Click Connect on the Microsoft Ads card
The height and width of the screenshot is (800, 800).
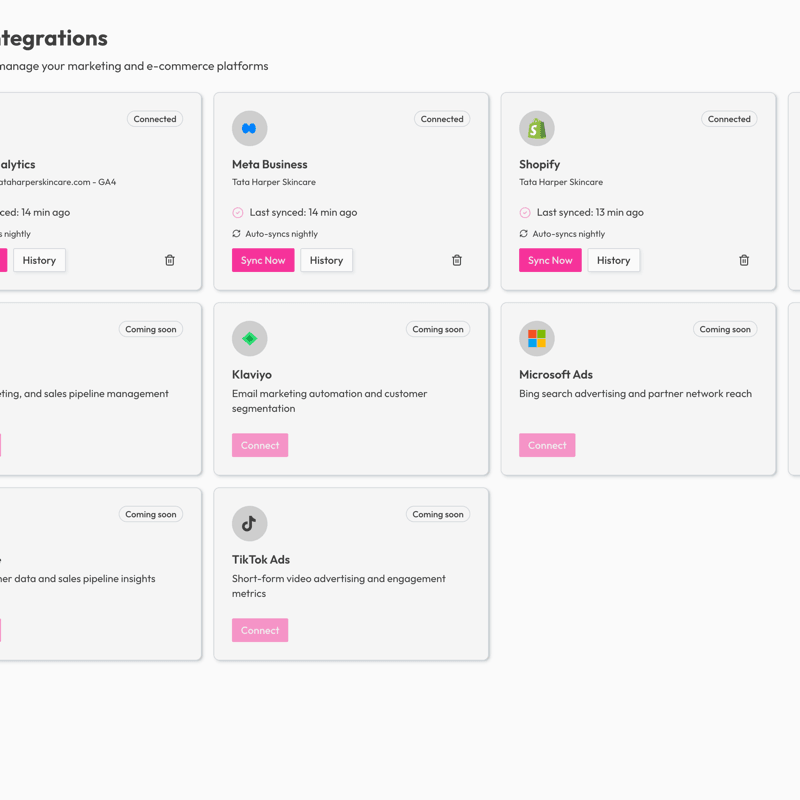pos(547,445)
